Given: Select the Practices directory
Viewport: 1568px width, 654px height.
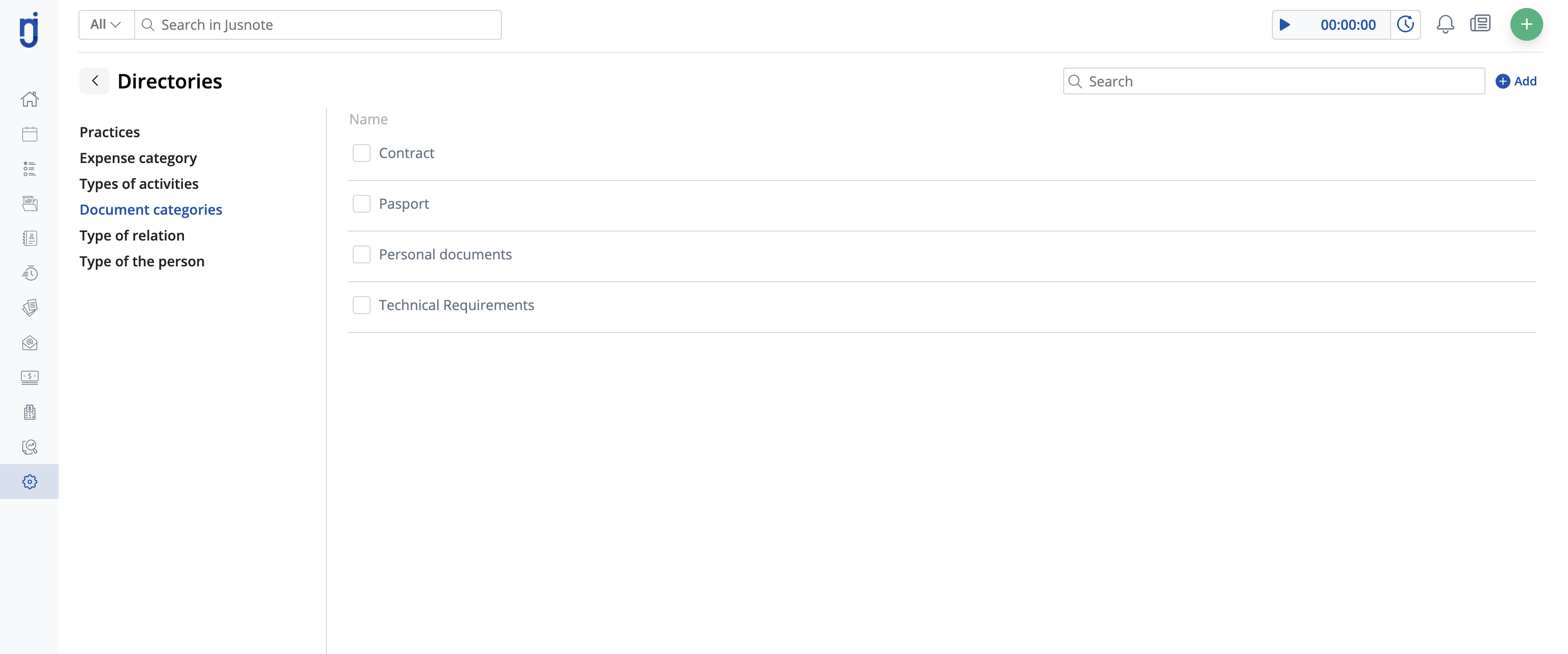Looking at the screenshot, I should tap(110, 132).
